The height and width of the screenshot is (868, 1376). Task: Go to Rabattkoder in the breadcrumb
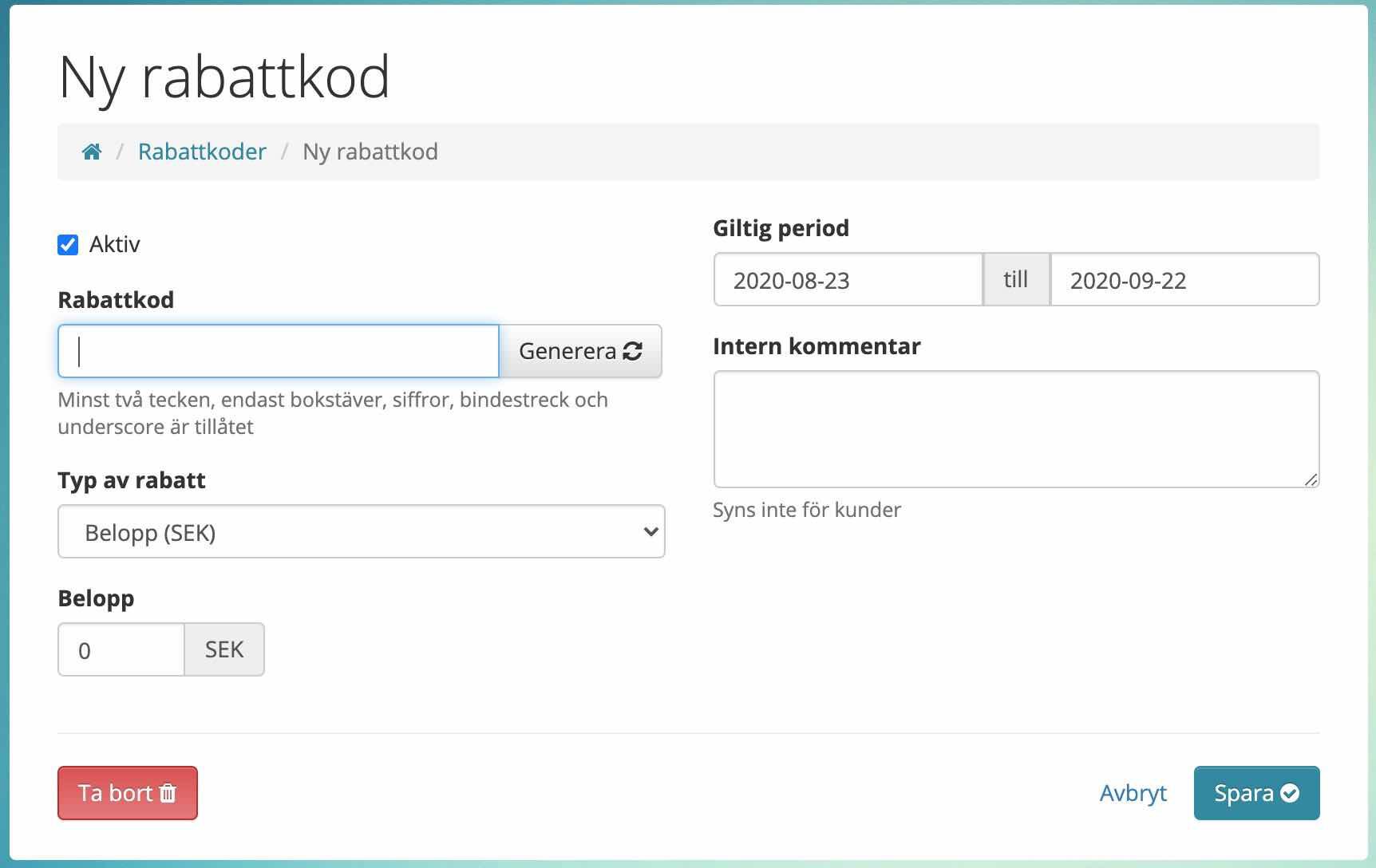click(202, 152)
